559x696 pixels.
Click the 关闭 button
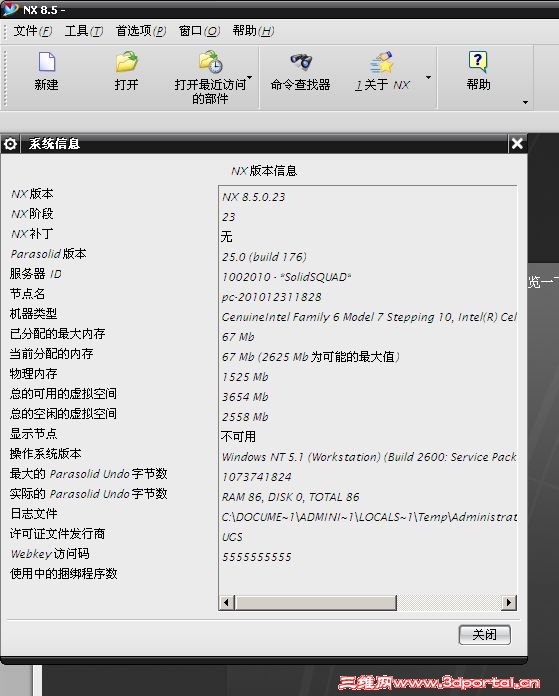click(x=484, y=635)
